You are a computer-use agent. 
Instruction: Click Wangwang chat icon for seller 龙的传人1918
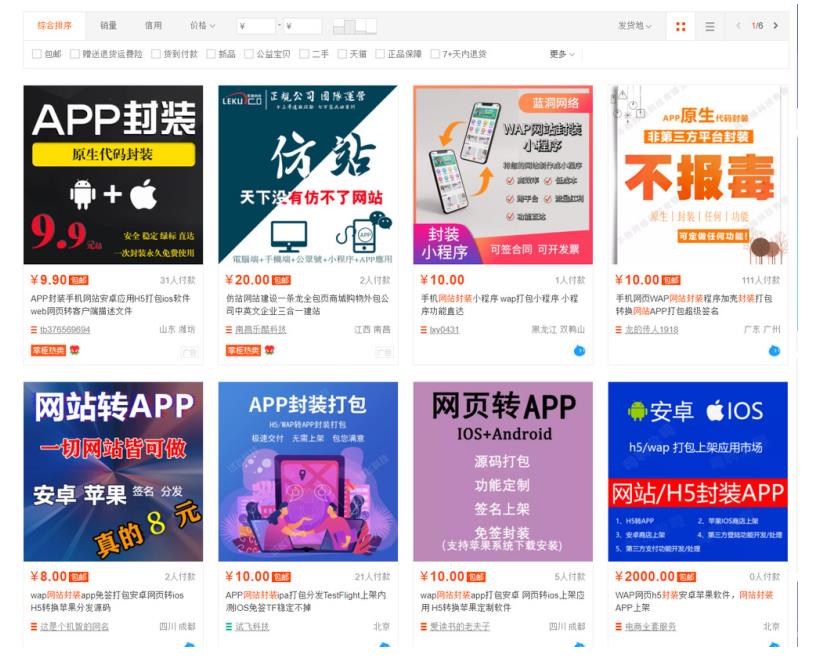tap(774, 350)
